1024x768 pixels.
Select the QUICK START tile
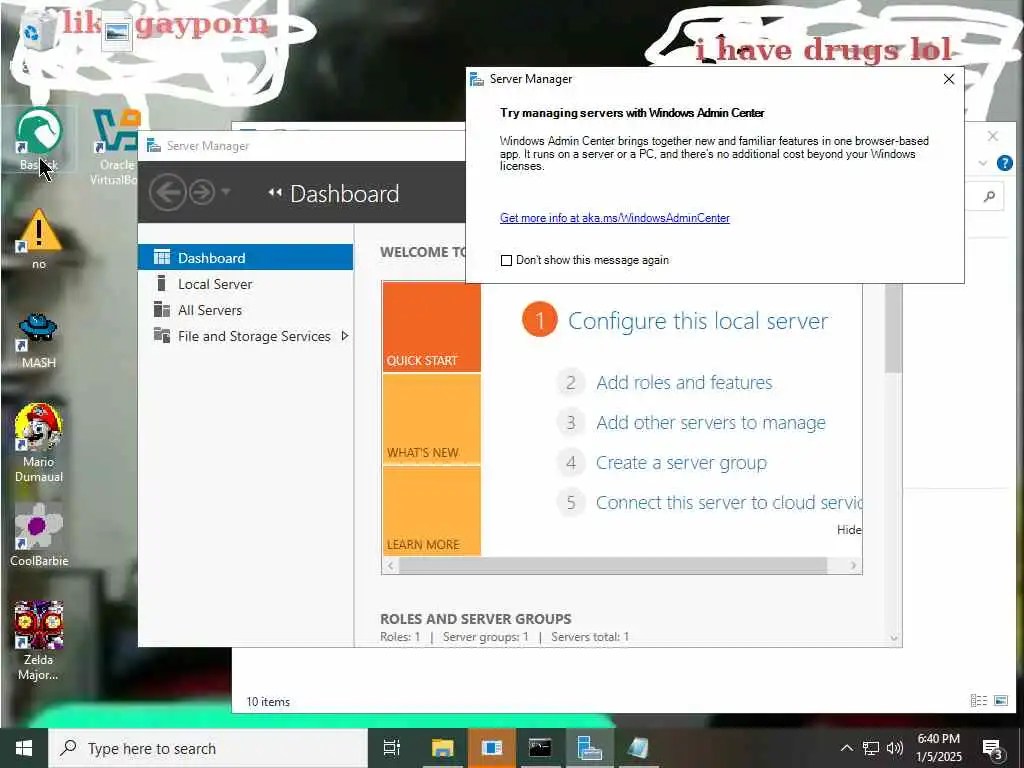(432, 327)
